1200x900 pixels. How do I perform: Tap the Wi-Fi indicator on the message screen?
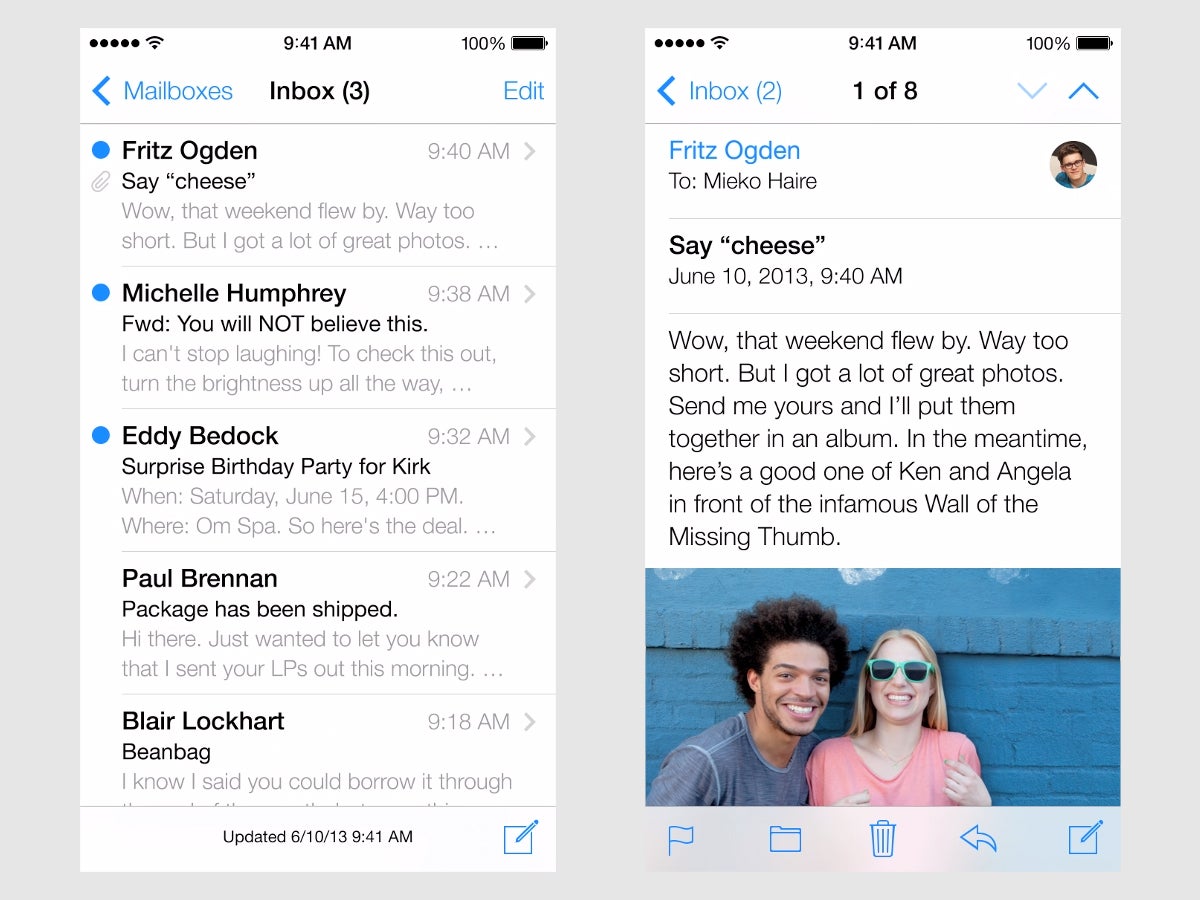coord(718,43)
